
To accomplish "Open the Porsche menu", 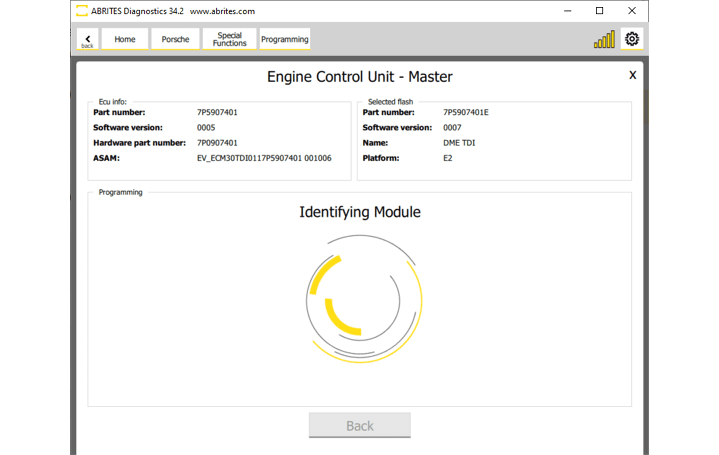I will tap(175, 39).
